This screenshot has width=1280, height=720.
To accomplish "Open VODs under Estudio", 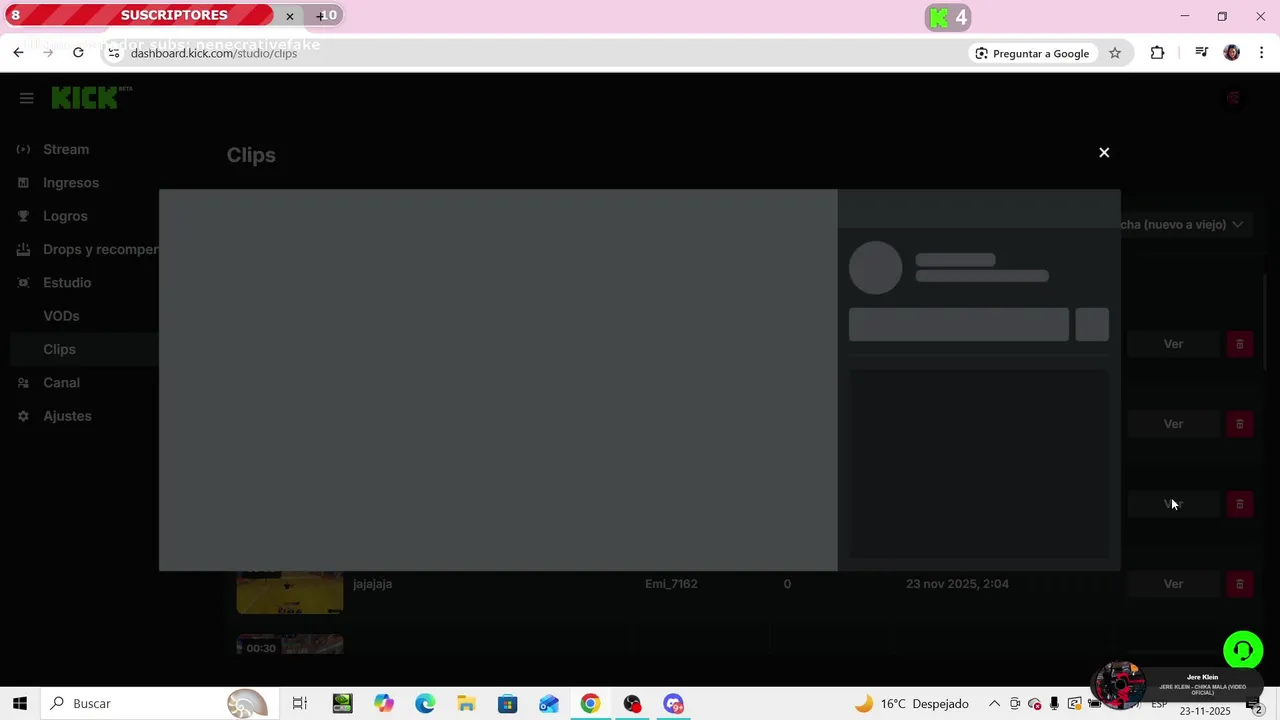I will tap(61, 316).
